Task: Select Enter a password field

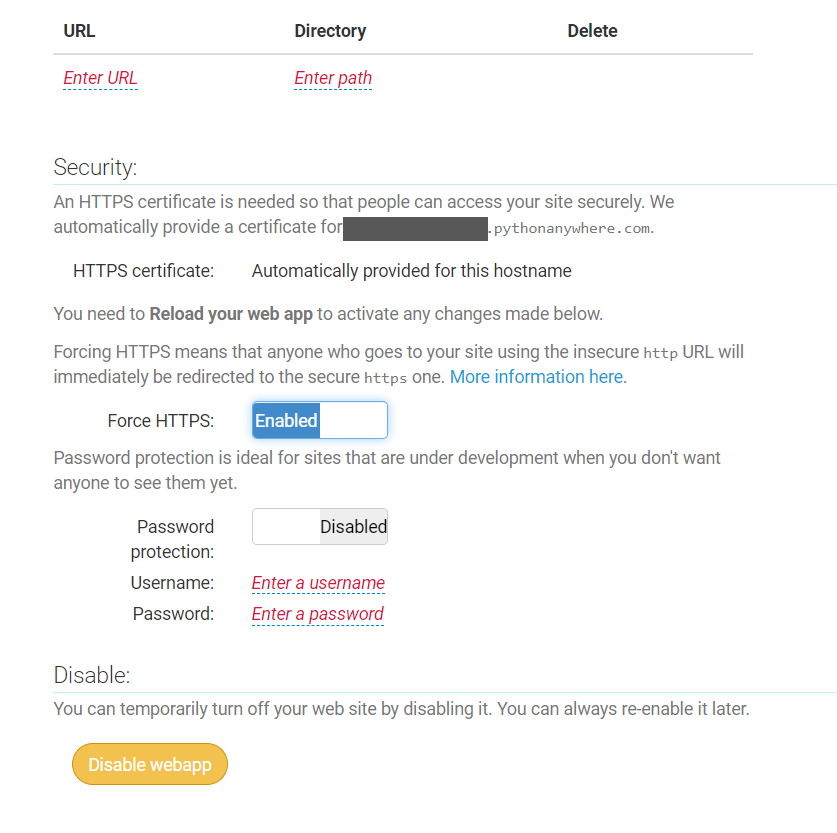Action: (x=318, y=613)
